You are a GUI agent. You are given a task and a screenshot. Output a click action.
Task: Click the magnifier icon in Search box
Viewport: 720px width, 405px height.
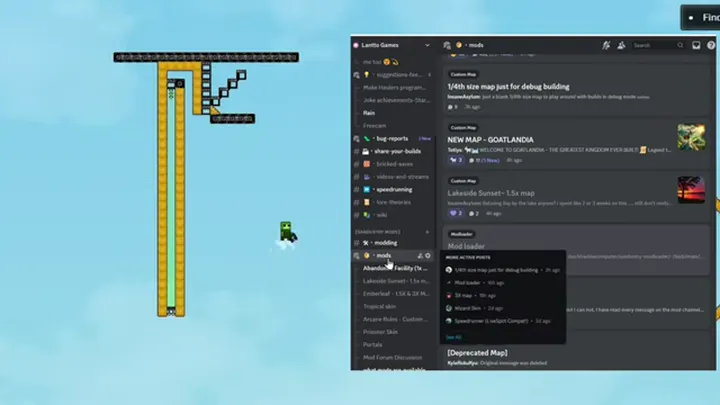click(x=680, y=45)
